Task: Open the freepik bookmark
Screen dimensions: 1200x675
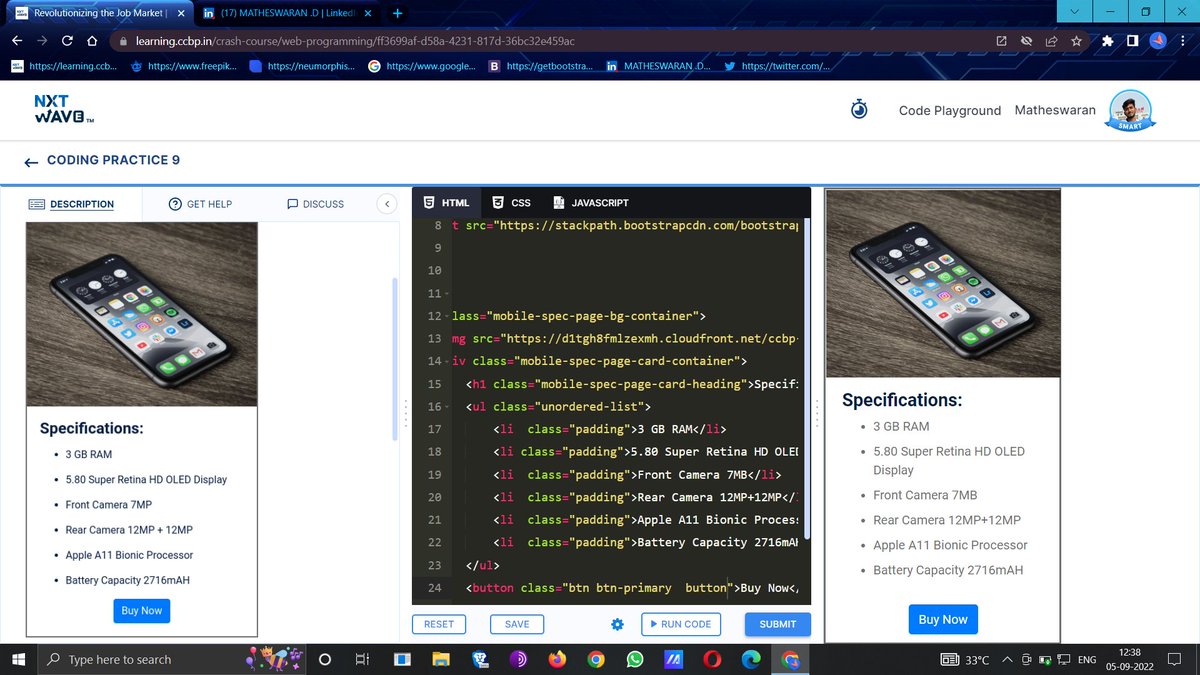Action: coord(182,66)
